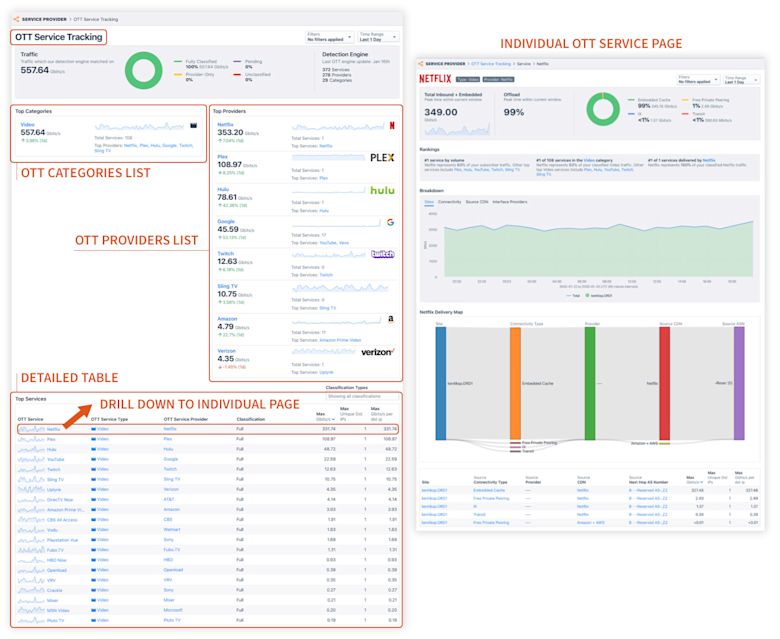Sort by the Max Gbits/s column header arrow

tap(334, 419)
